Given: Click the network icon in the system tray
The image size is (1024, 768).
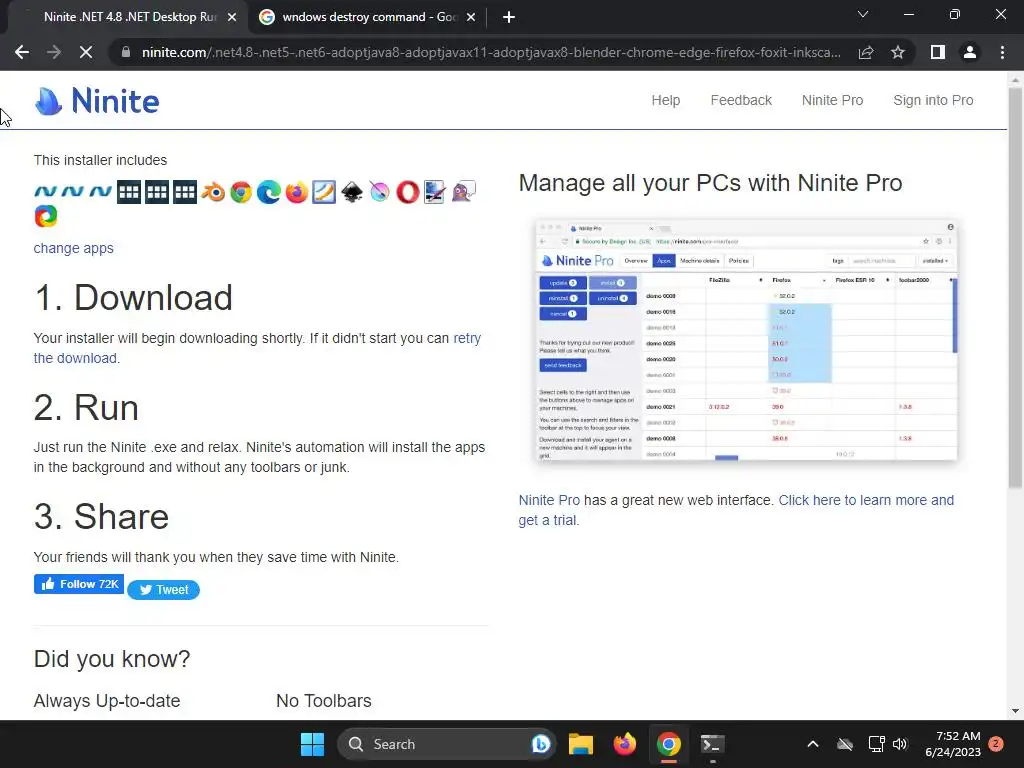Looking at the screenshot, I should click(876, 744).
